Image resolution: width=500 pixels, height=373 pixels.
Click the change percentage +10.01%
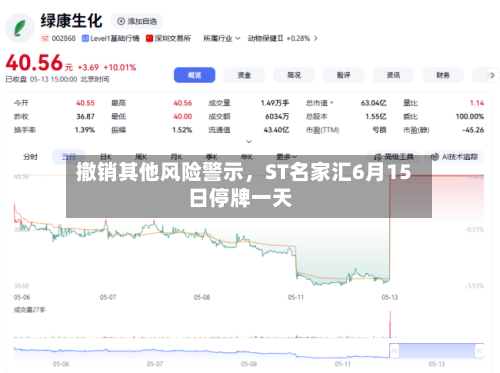120,68
